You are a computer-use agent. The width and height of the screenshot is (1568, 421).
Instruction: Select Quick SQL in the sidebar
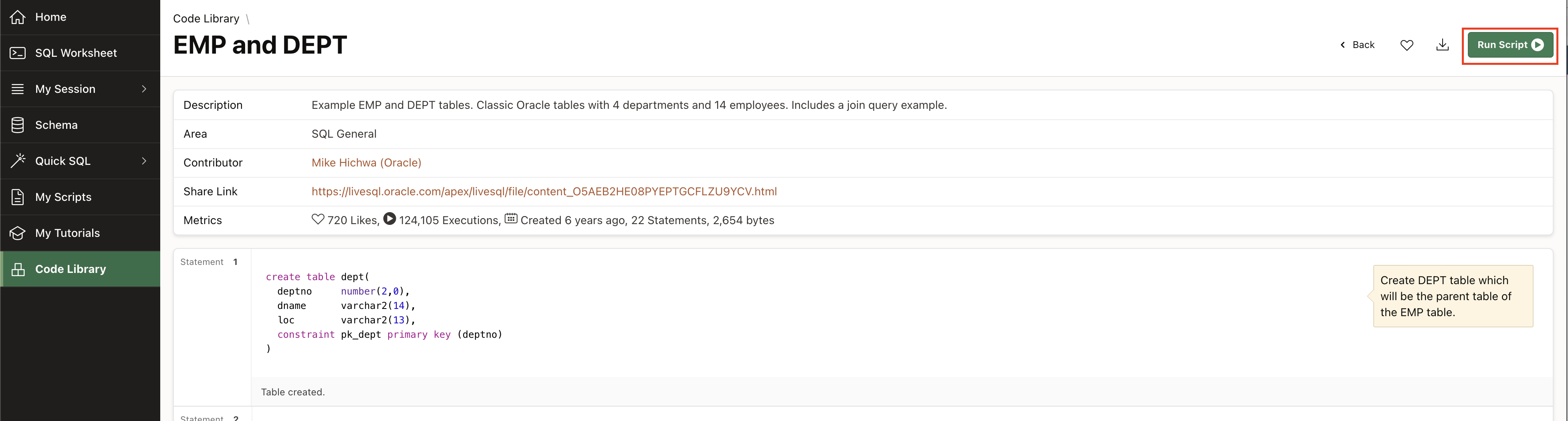tap(80, 160)
